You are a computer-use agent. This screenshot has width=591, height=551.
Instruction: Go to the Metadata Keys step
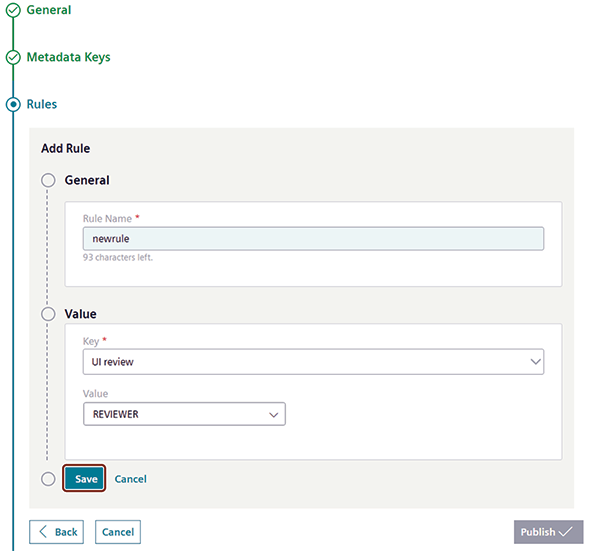coord(69,57)
